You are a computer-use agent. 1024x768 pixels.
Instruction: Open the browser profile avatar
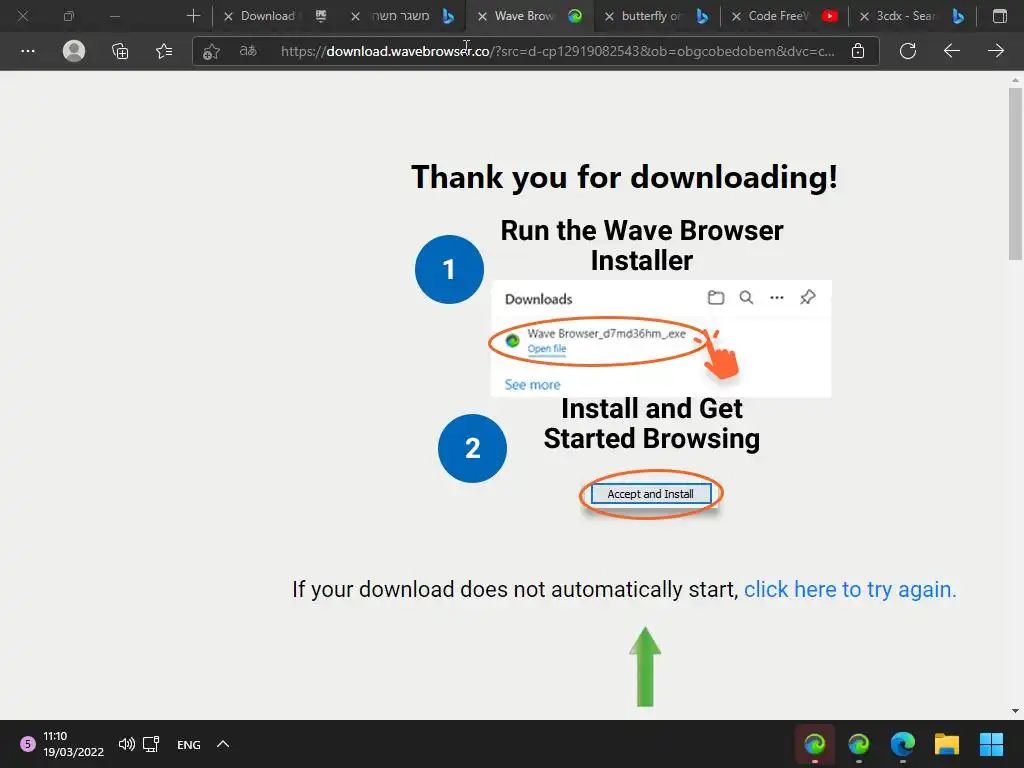pyautogui.click(x=74, y=51)
